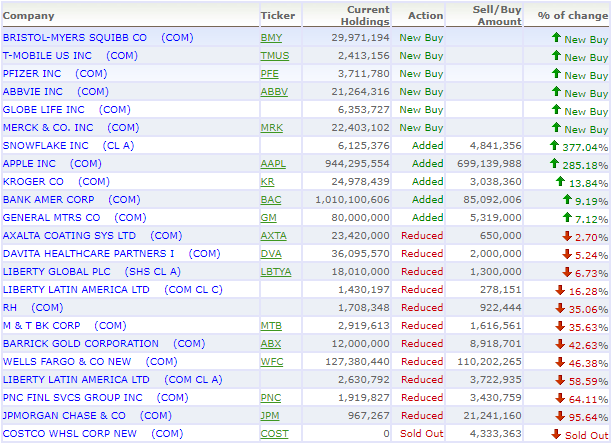Open the JPM ticker link
The height and width of the screenshot is (445, 613).
(270, 416)
